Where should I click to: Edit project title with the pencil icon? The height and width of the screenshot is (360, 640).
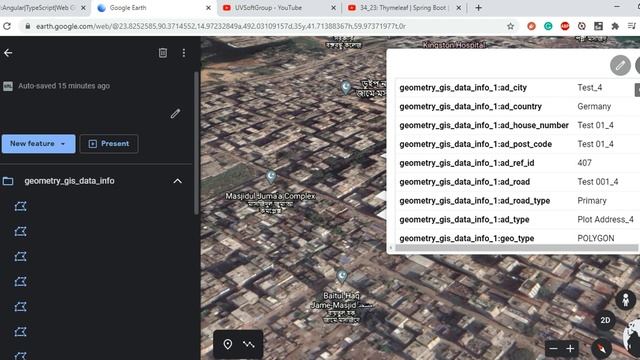point(176,113)
